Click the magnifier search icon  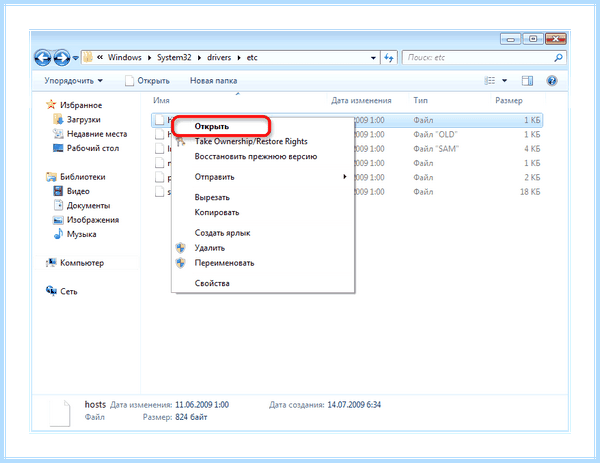coord(559,58)
